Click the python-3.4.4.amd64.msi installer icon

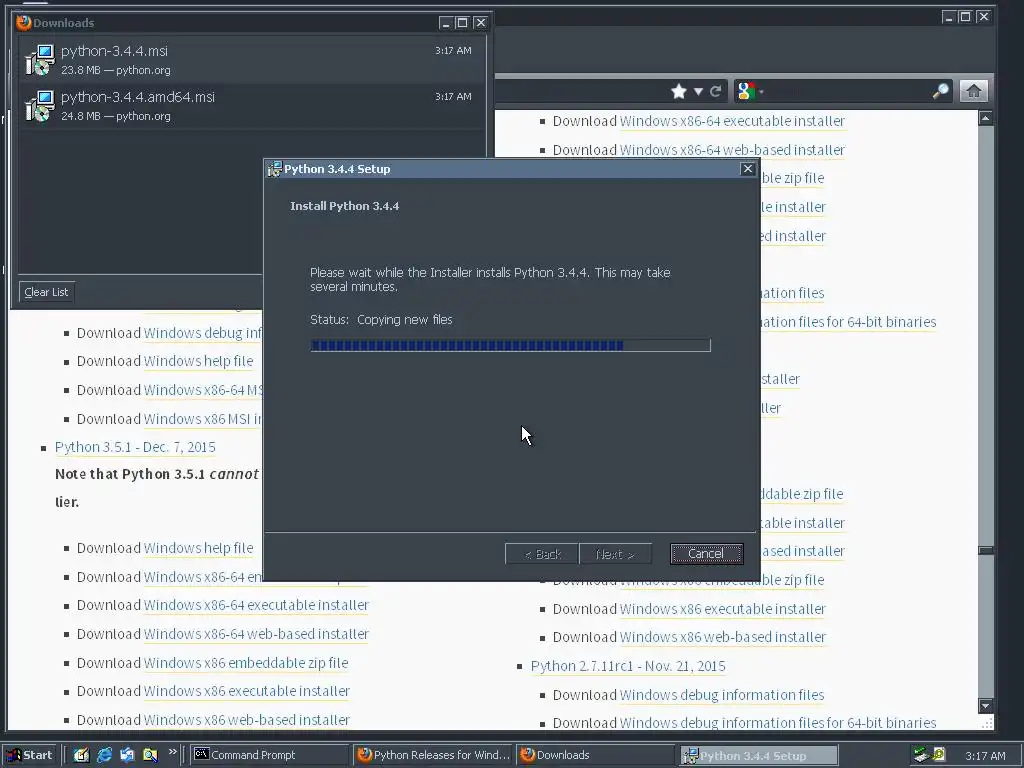tap(39, 106)
